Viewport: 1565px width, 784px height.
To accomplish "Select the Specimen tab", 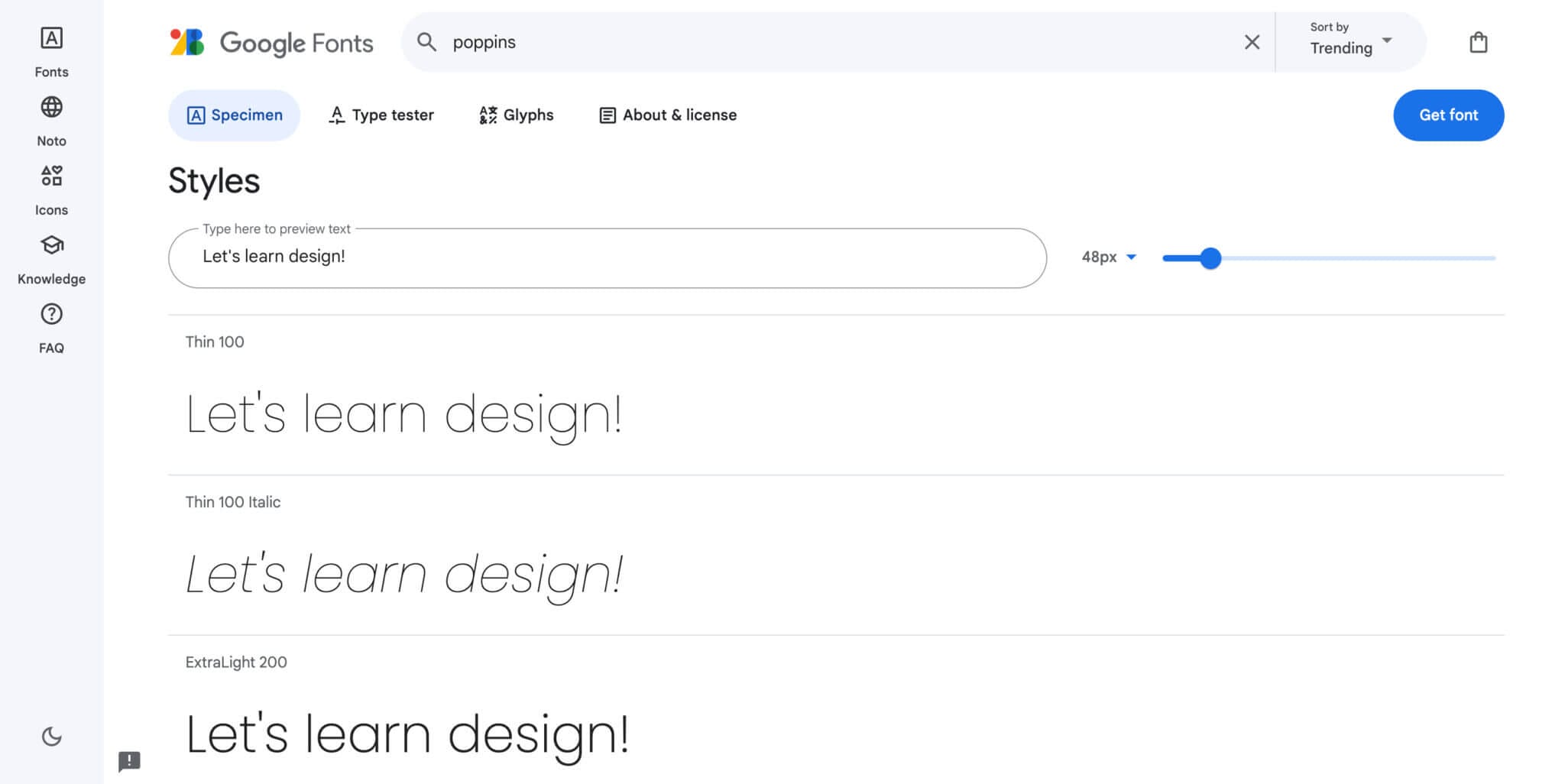I will (x=235, y=115).
